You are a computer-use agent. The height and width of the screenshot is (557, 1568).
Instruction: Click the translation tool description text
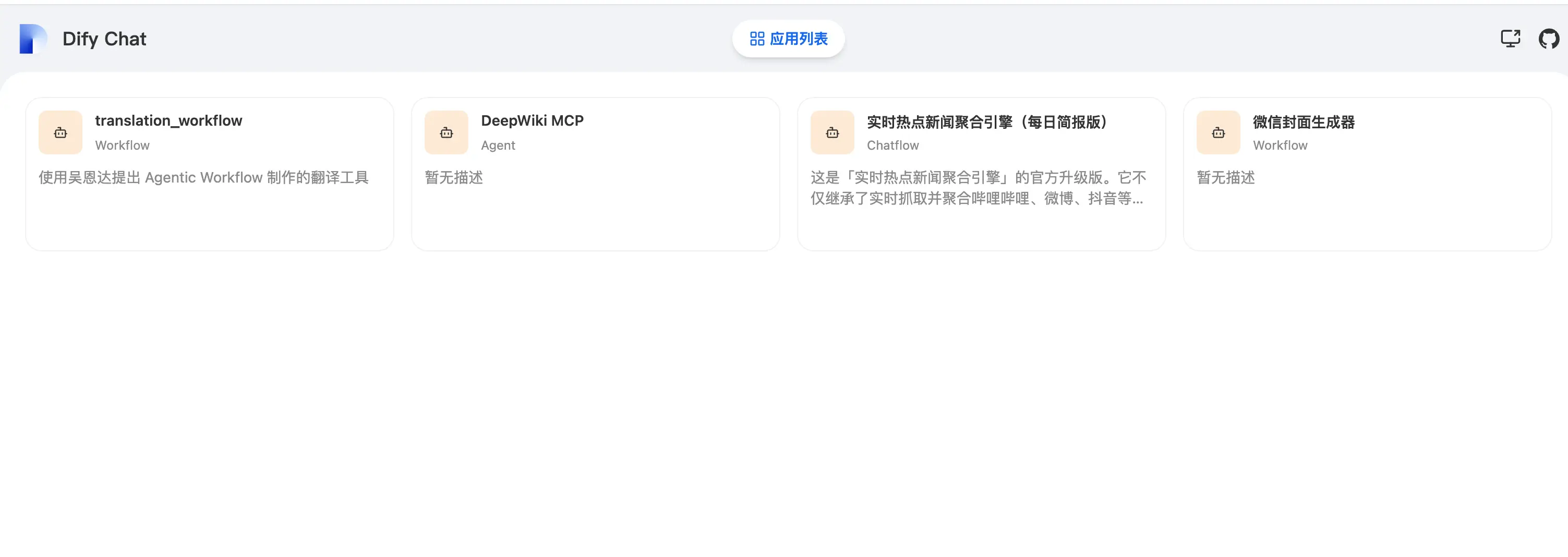(203, 177)
